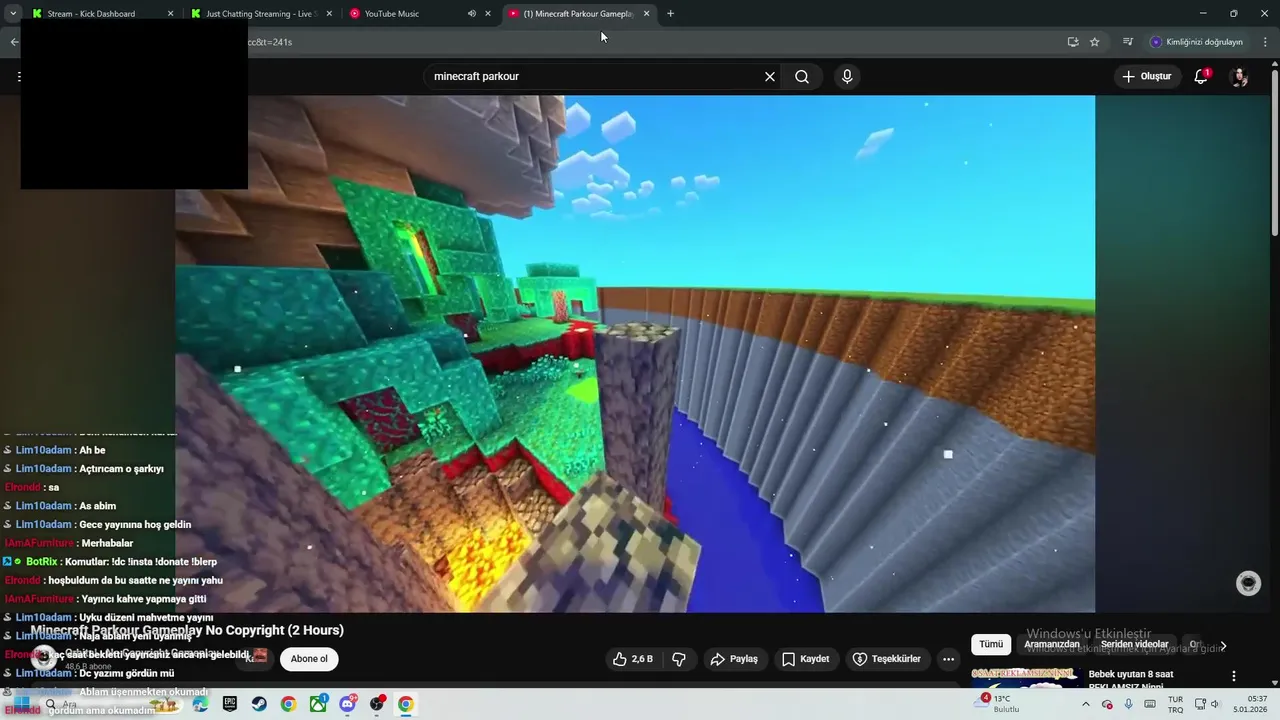Click the Oluştur create button

coord(1146,76)
